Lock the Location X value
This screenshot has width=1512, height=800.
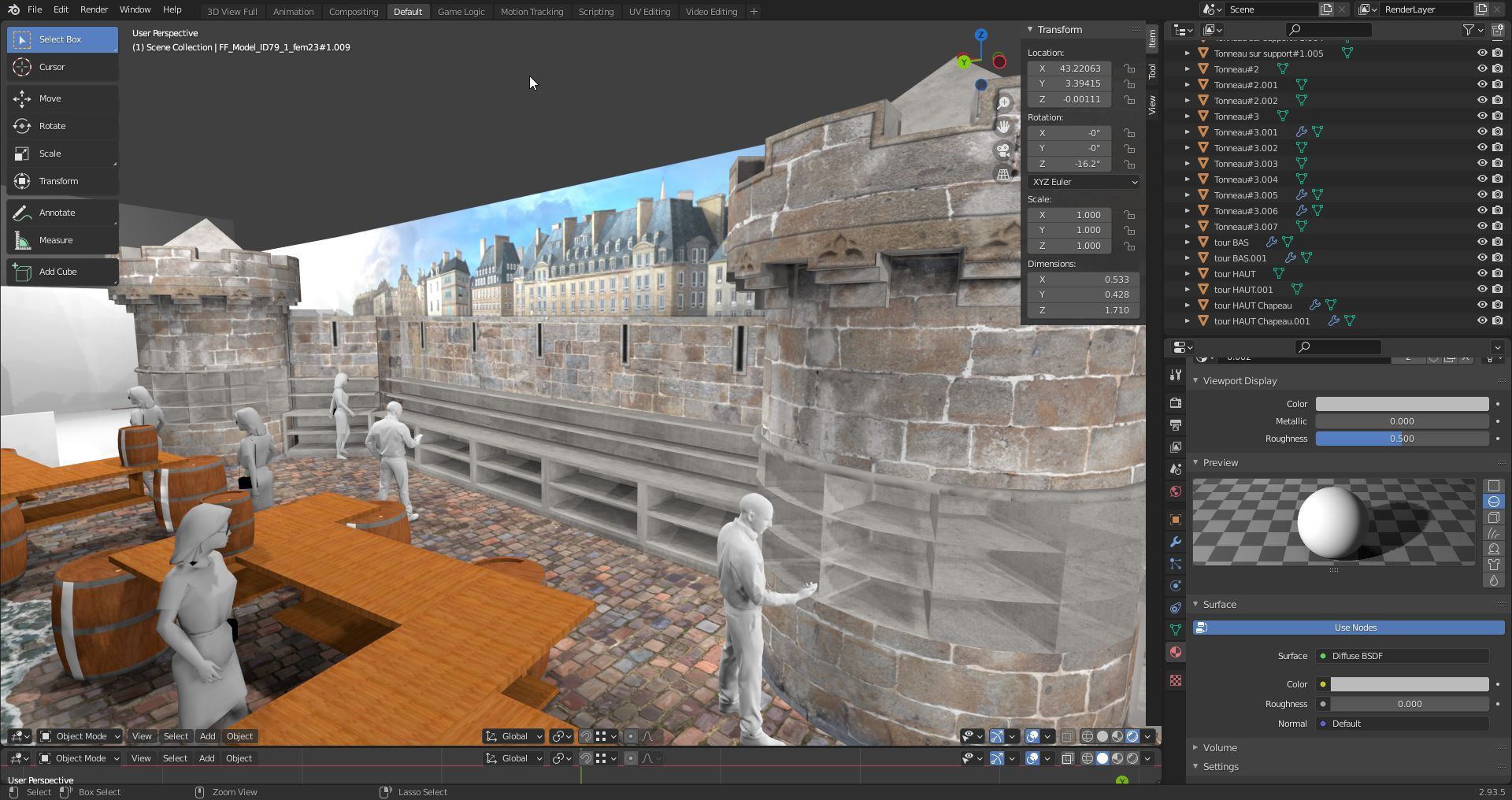pos(1129,69)
